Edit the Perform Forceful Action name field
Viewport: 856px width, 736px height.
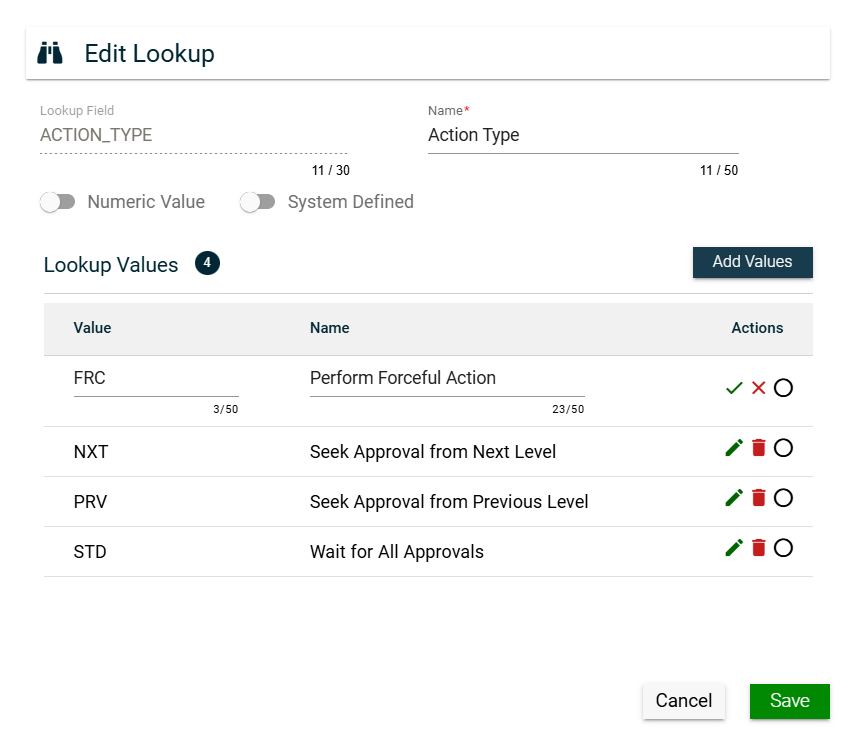(446, 379)
